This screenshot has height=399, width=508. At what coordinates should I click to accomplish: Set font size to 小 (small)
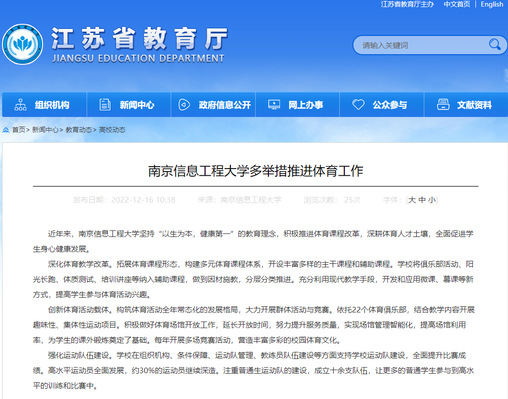432,200
